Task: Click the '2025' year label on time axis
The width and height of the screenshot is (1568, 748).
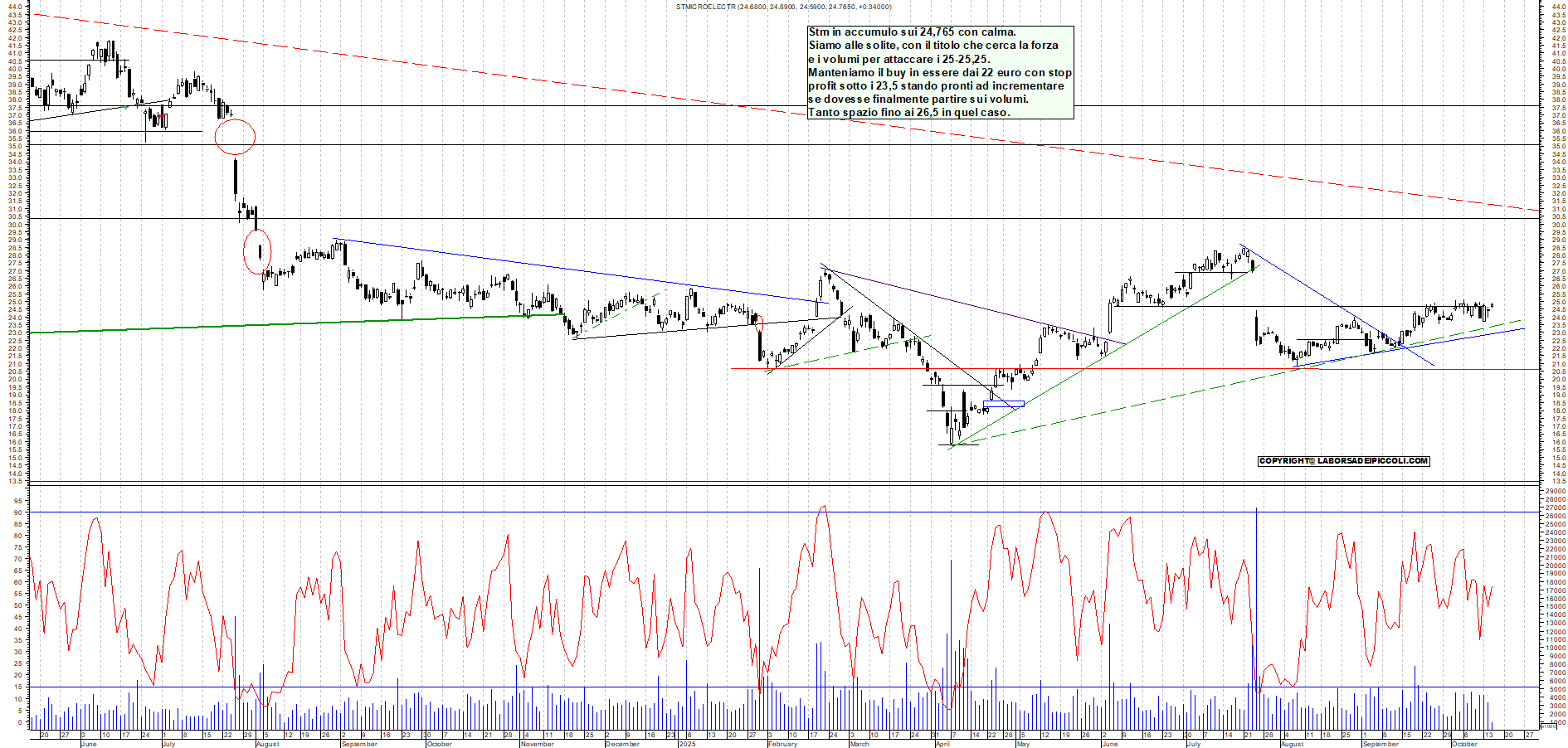Action: (687, 744)
